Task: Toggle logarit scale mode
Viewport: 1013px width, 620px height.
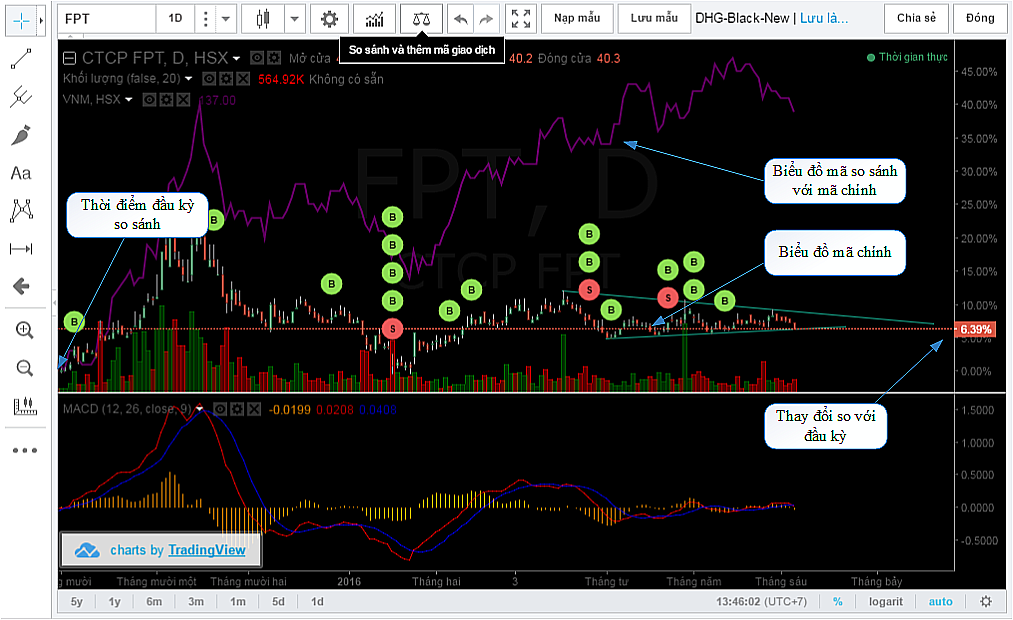Action: pos(886,601)
